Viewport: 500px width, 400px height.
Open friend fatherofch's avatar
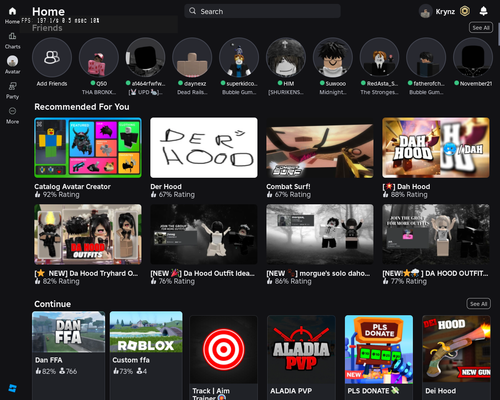click(x=426, y=57)
